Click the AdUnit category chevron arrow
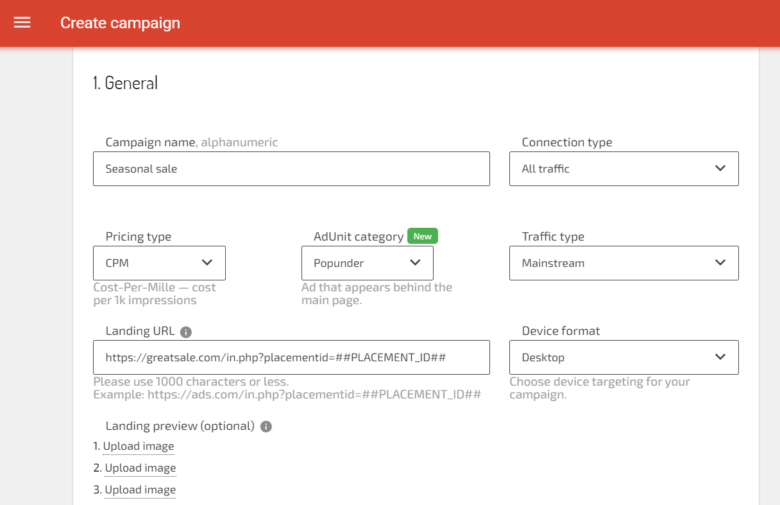This screenshot has height=505, width=780. (415, 262)
